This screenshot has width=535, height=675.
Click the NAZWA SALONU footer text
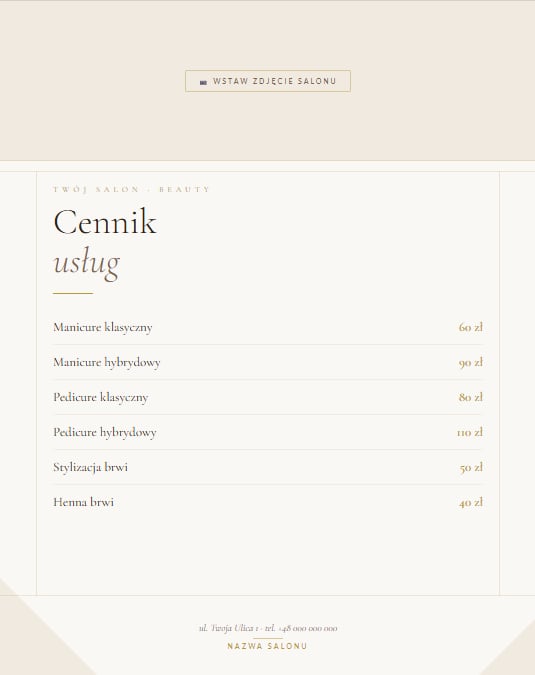pyautogui.click(x=267, y=646)
